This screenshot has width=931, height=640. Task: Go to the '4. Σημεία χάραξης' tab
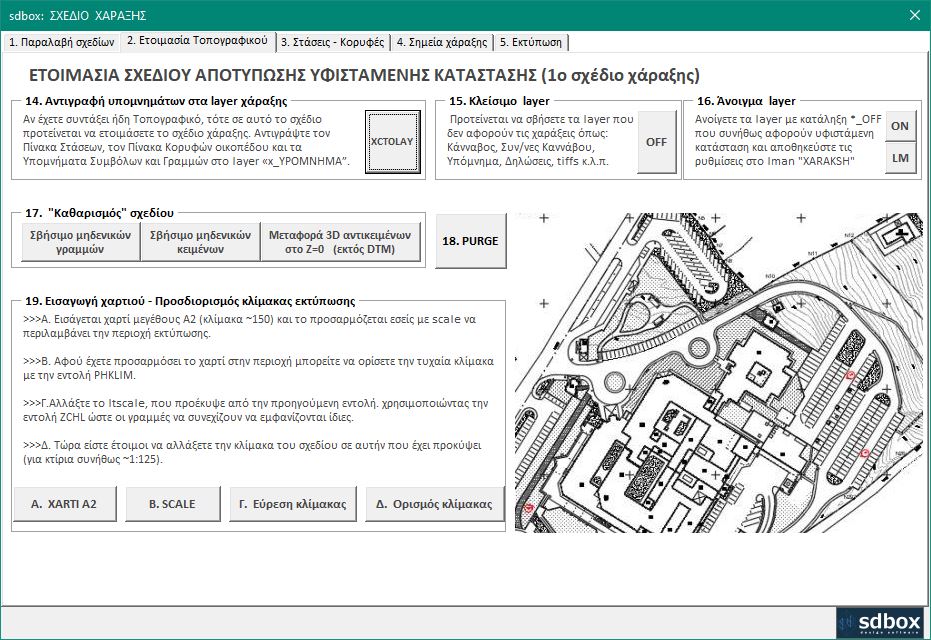coord(441,42)
